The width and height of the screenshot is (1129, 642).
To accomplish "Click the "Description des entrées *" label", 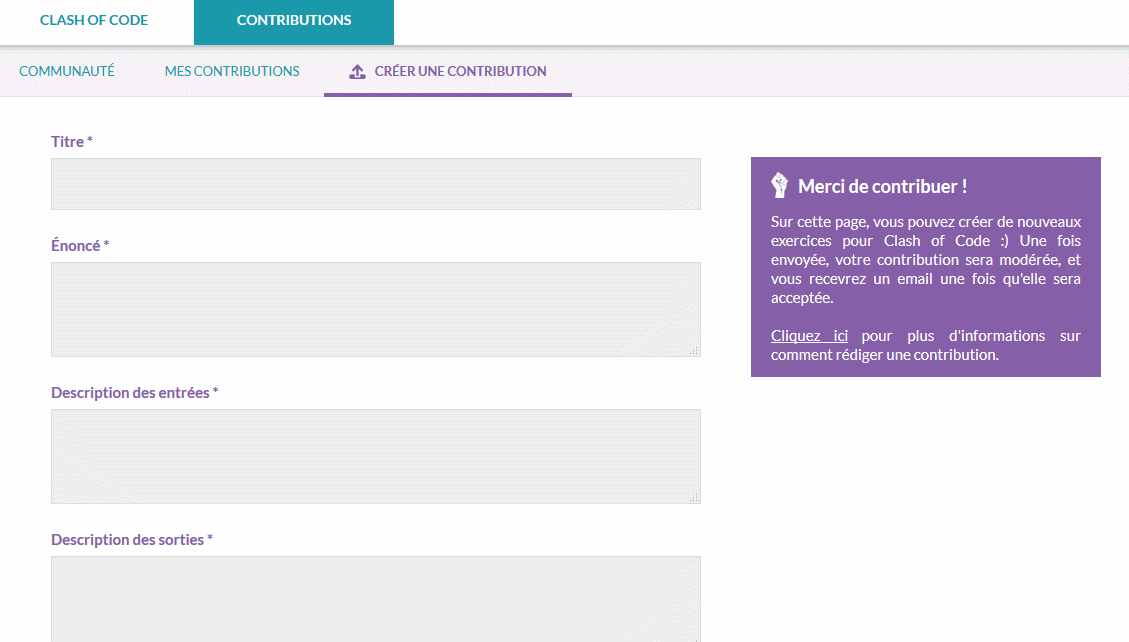I will click(x=134, y=393).
